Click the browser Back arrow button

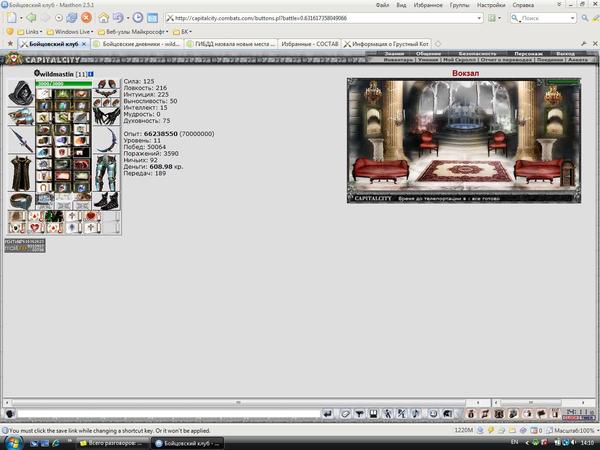coord(31,18)
